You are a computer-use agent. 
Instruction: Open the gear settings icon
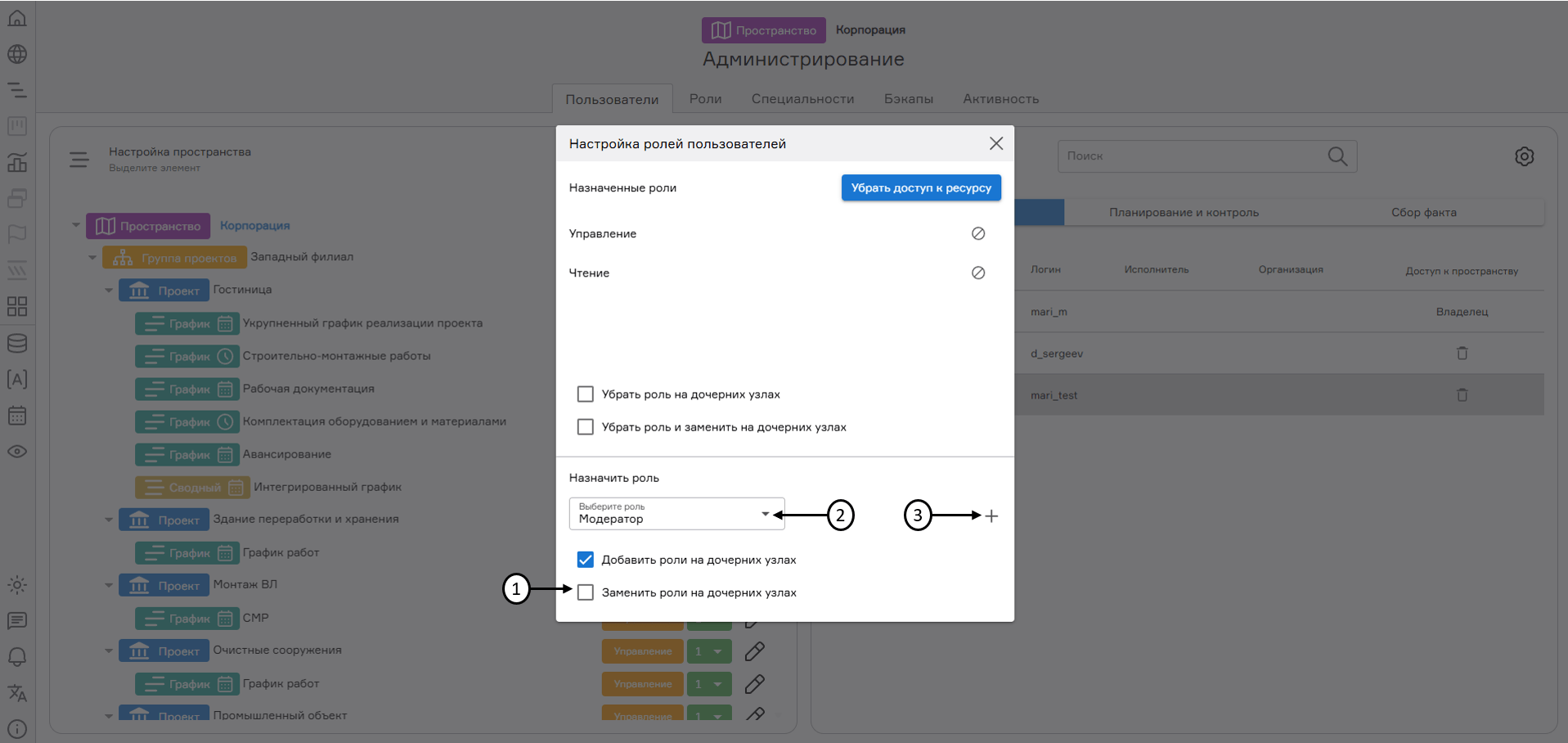(x=1524, y=156)
